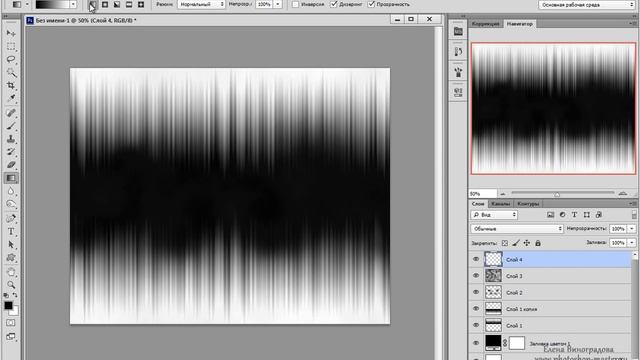The image size is (640, 360).
Task: Select the Gradient tool in toolbox
Action: click(11, 178)
